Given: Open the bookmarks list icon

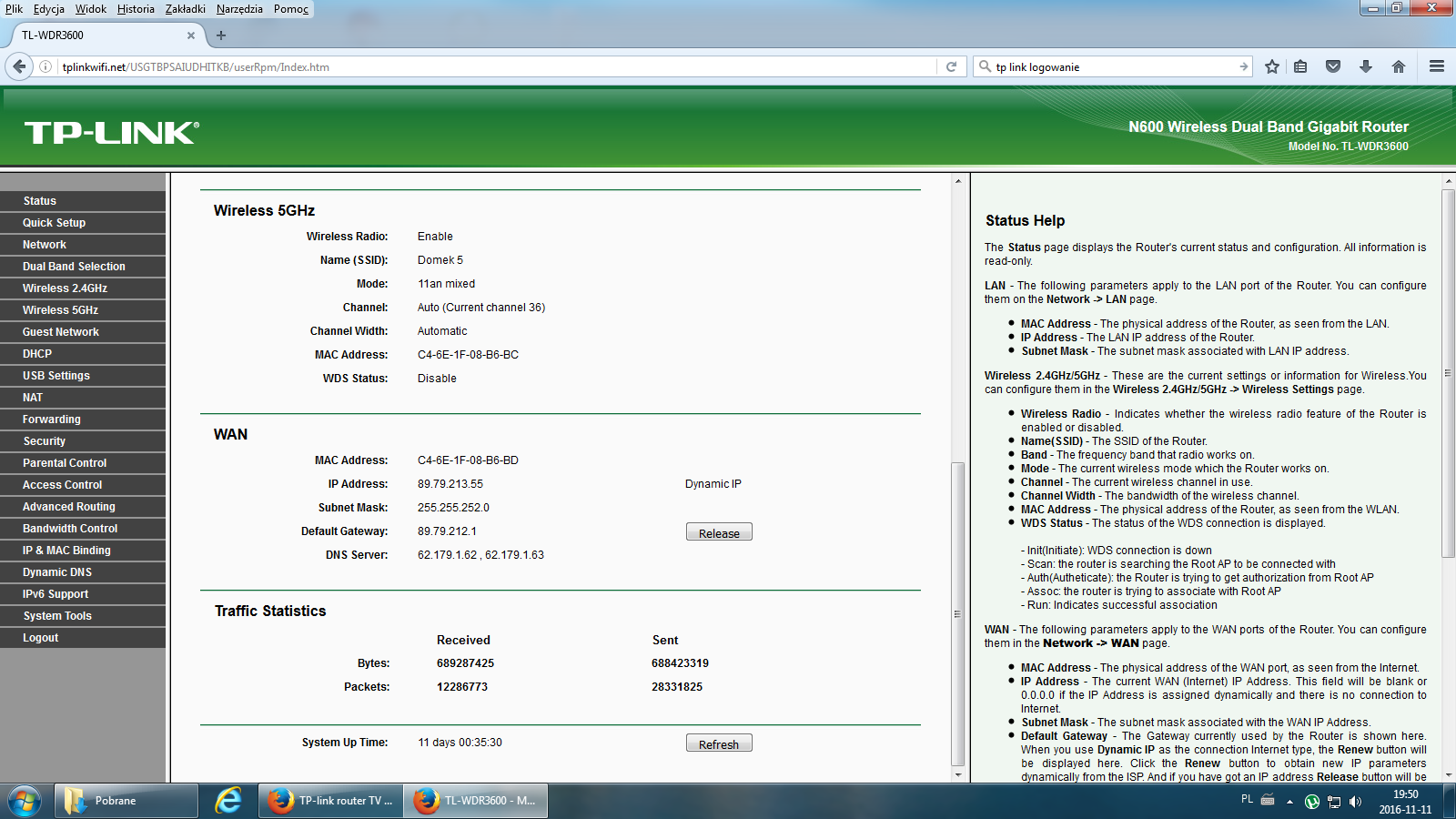Looking at the screenshot, I should (x=1300, y=66).
